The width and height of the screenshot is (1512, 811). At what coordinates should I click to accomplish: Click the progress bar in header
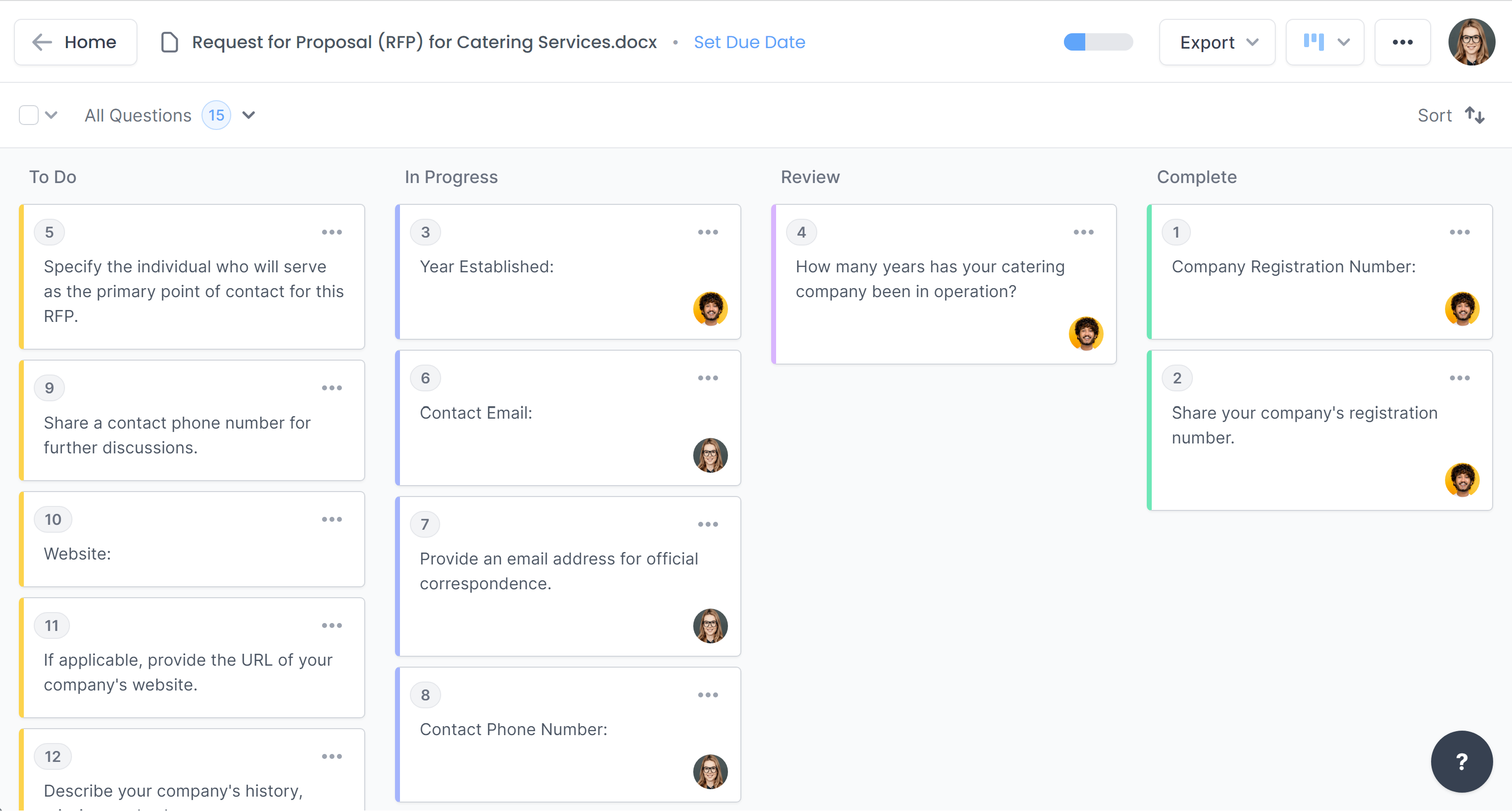pos(1098,42)
